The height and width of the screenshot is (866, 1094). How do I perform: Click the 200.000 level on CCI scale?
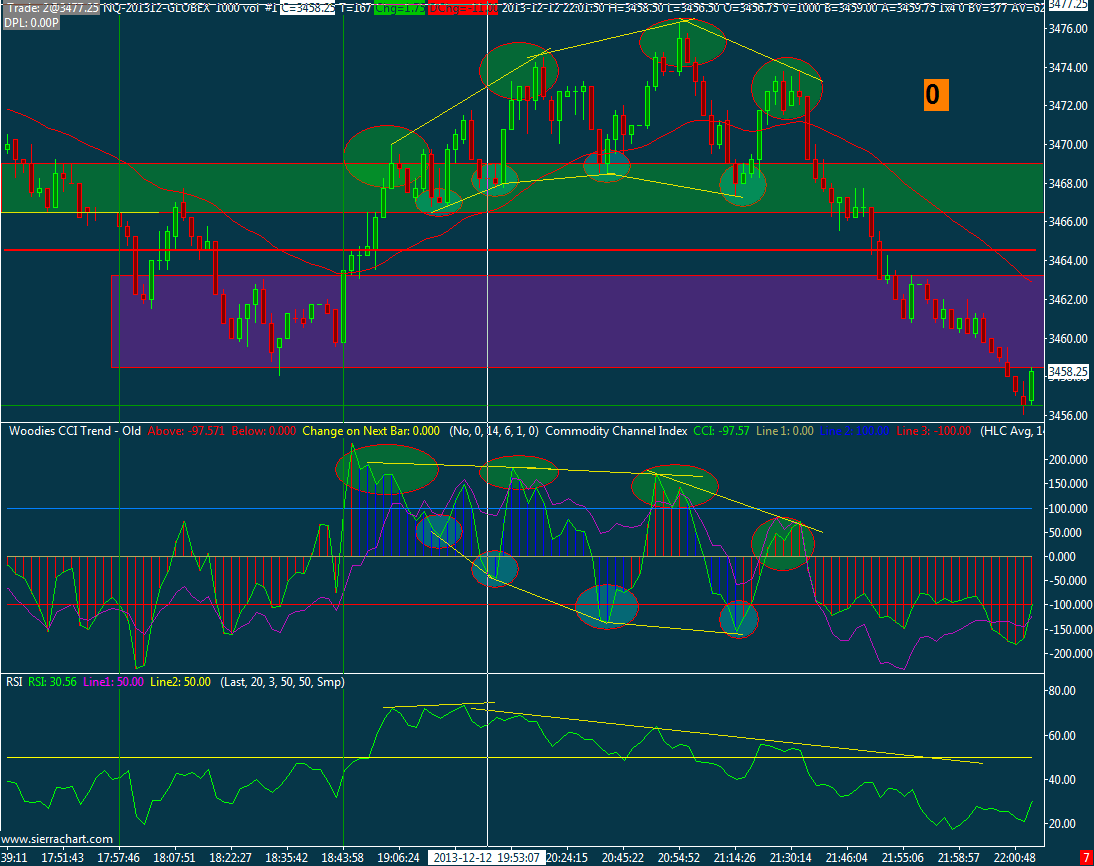pyautogui.click(x=1067, y=460)
